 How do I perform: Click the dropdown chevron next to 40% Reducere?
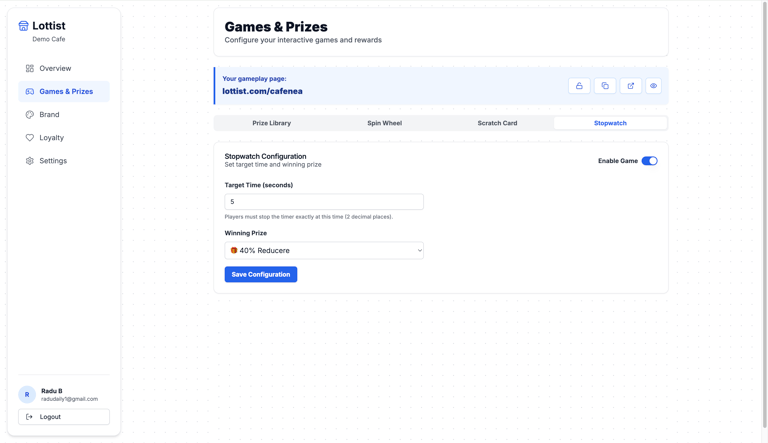pyautogui.click(x=419, y=250)
